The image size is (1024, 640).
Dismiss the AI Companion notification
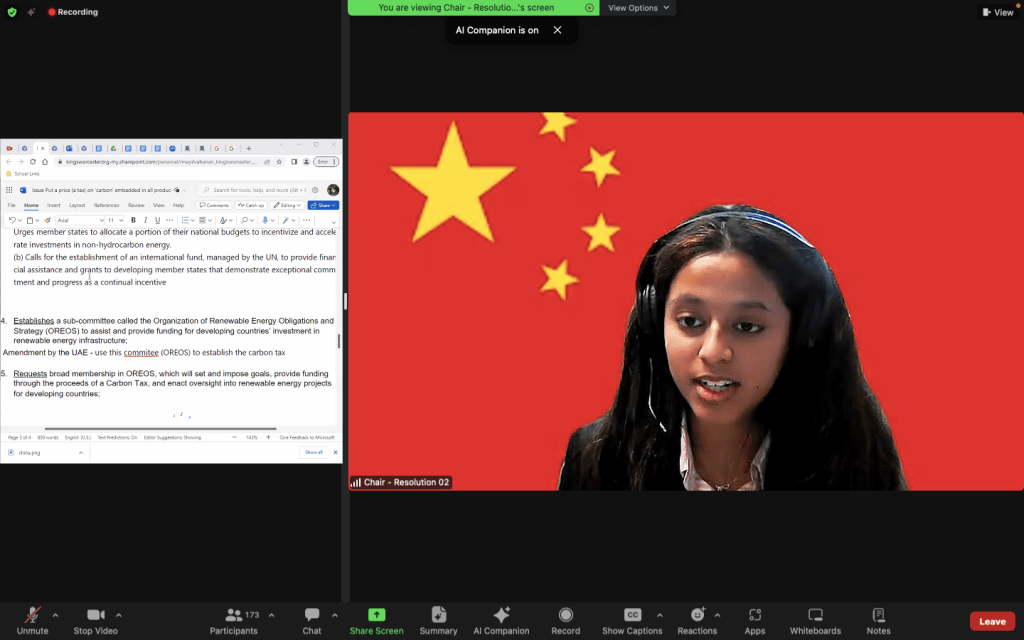point(558,30)
